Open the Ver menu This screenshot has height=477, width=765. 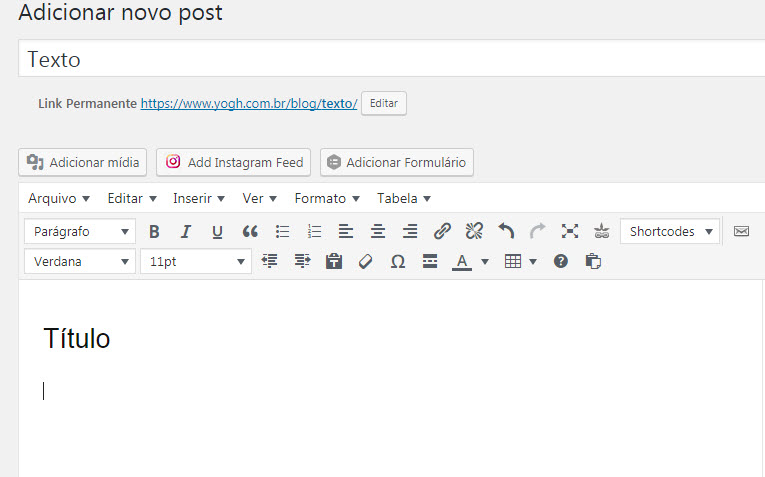click(259, 199)
